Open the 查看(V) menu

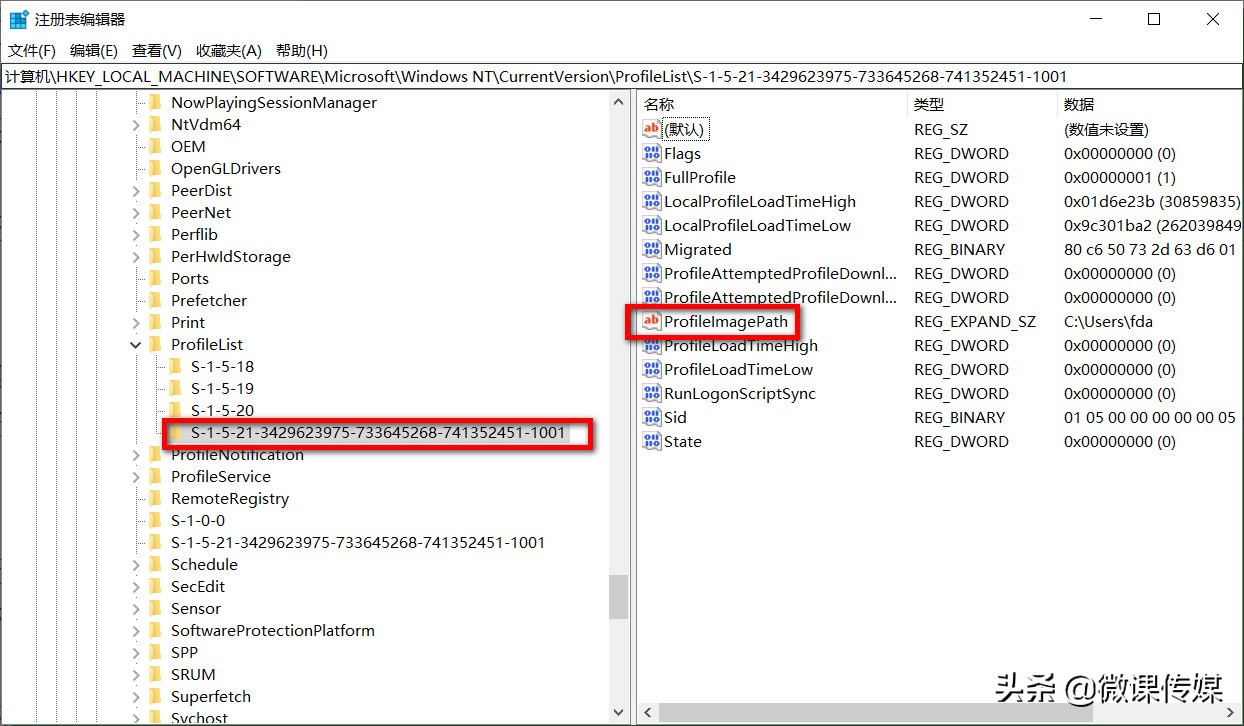157,51
